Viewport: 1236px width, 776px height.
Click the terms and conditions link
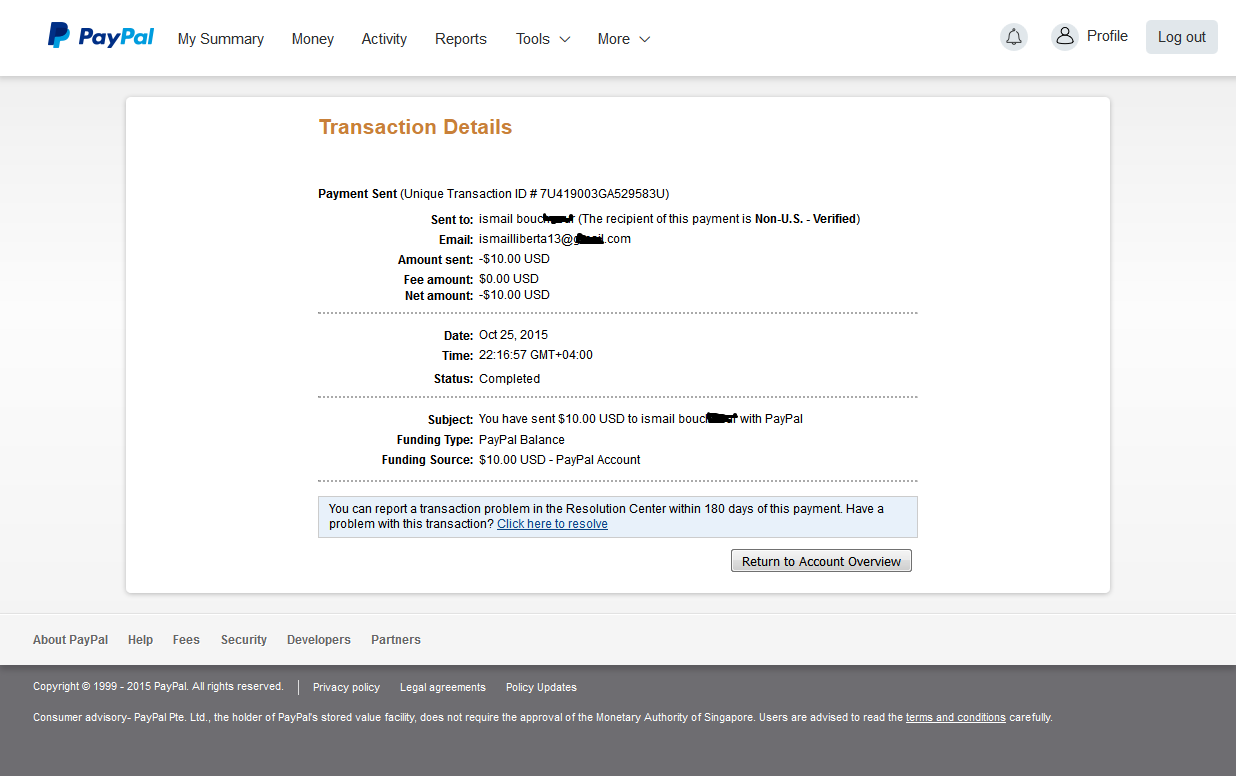[x=956, y=717]
